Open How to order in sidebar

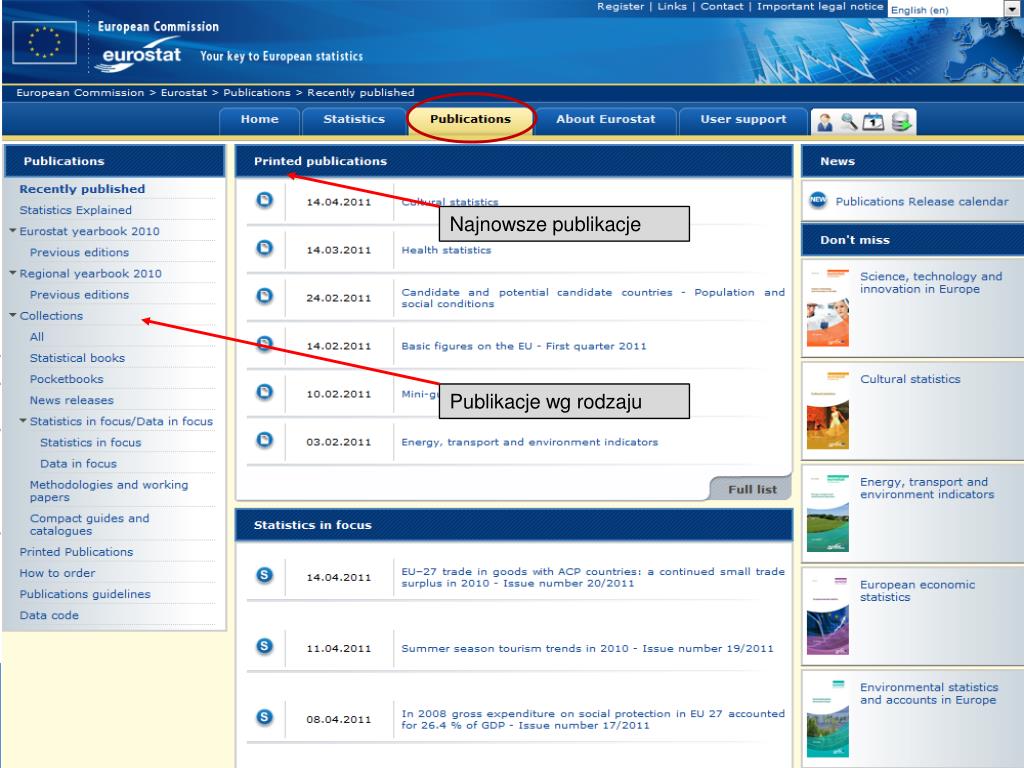pos(57,573)
